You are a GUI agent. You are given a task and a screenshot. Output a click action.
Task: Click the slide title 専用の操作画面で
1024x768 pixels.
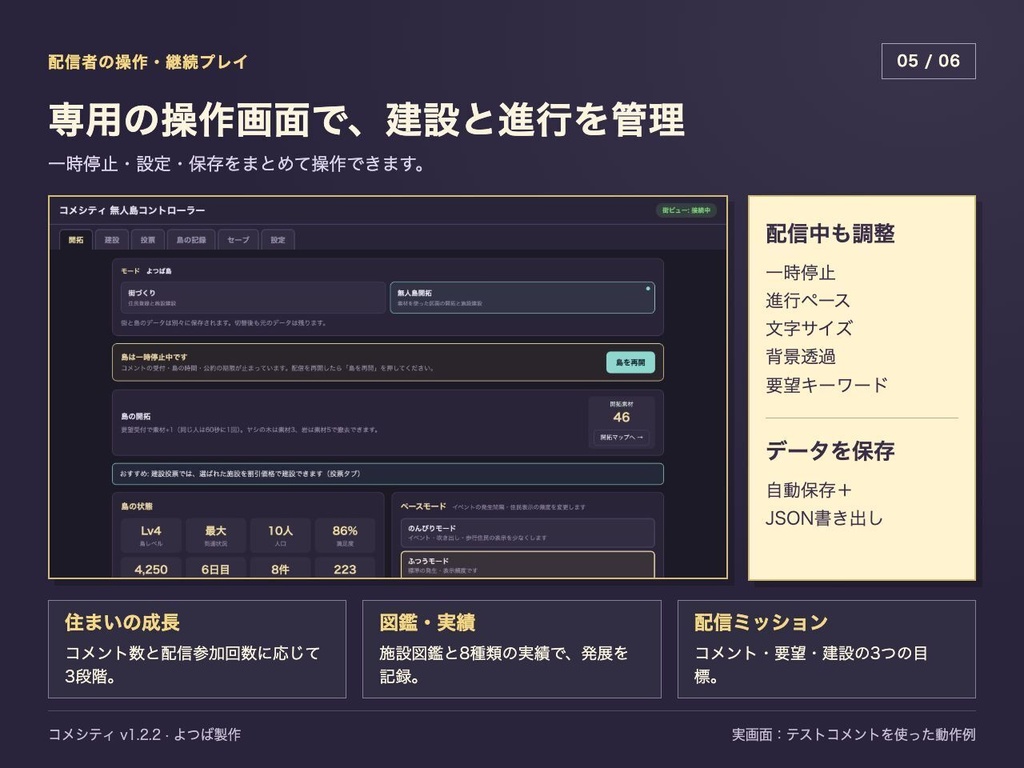(x=366, y=120)
